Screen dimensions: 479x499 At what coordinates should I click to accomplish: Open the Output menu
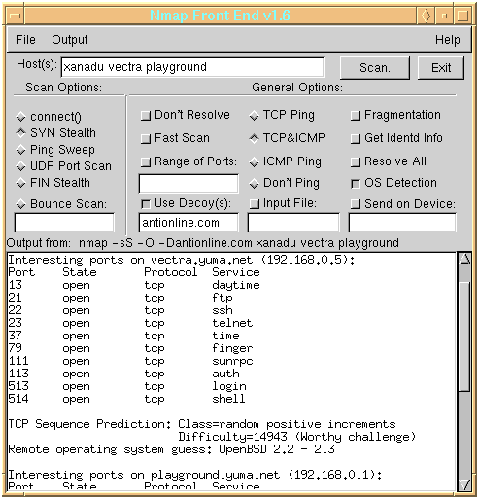(70, 40)
